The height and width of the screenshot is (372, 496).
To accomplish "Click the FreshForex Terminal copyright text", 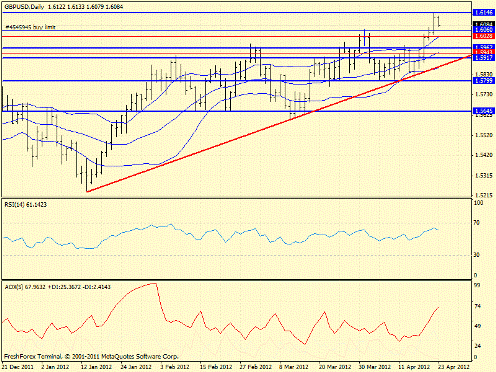I will tap(91, 356).
